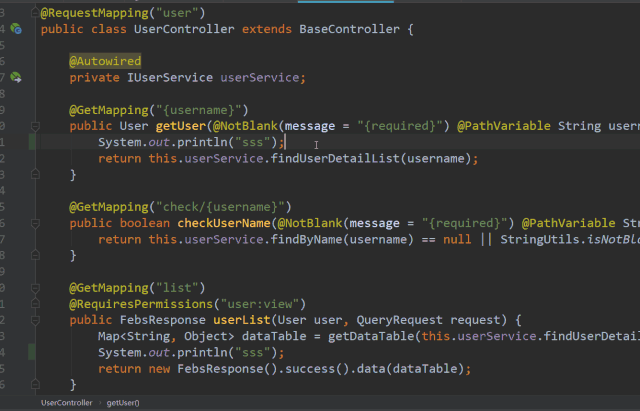
Task: Click FebsResponse return type of userList
Action: coord(162,320)
